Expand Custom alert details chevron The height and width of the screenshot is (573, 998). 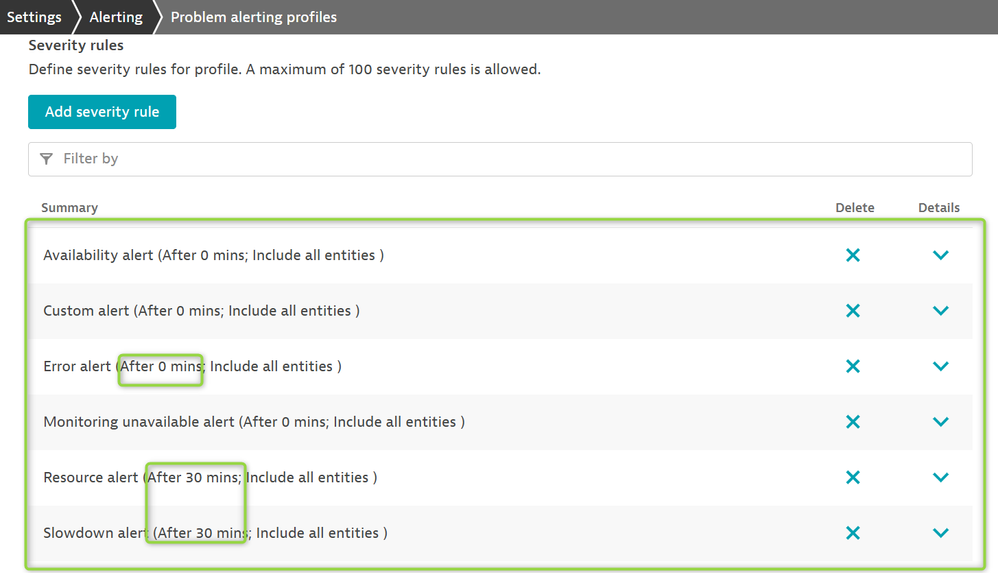940,311
